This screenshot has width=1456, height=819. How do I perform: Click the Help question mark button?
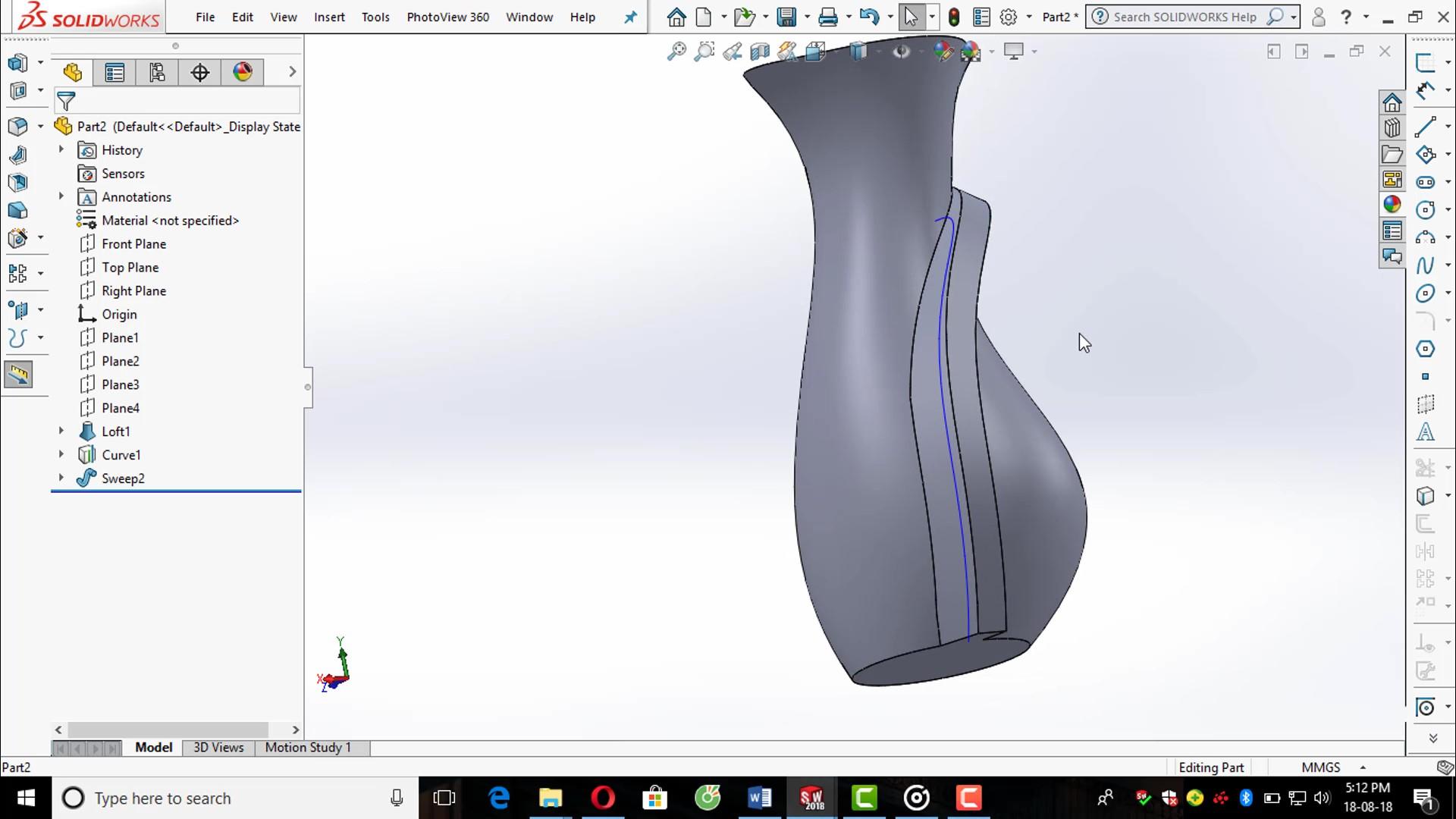pos(1348,16)
